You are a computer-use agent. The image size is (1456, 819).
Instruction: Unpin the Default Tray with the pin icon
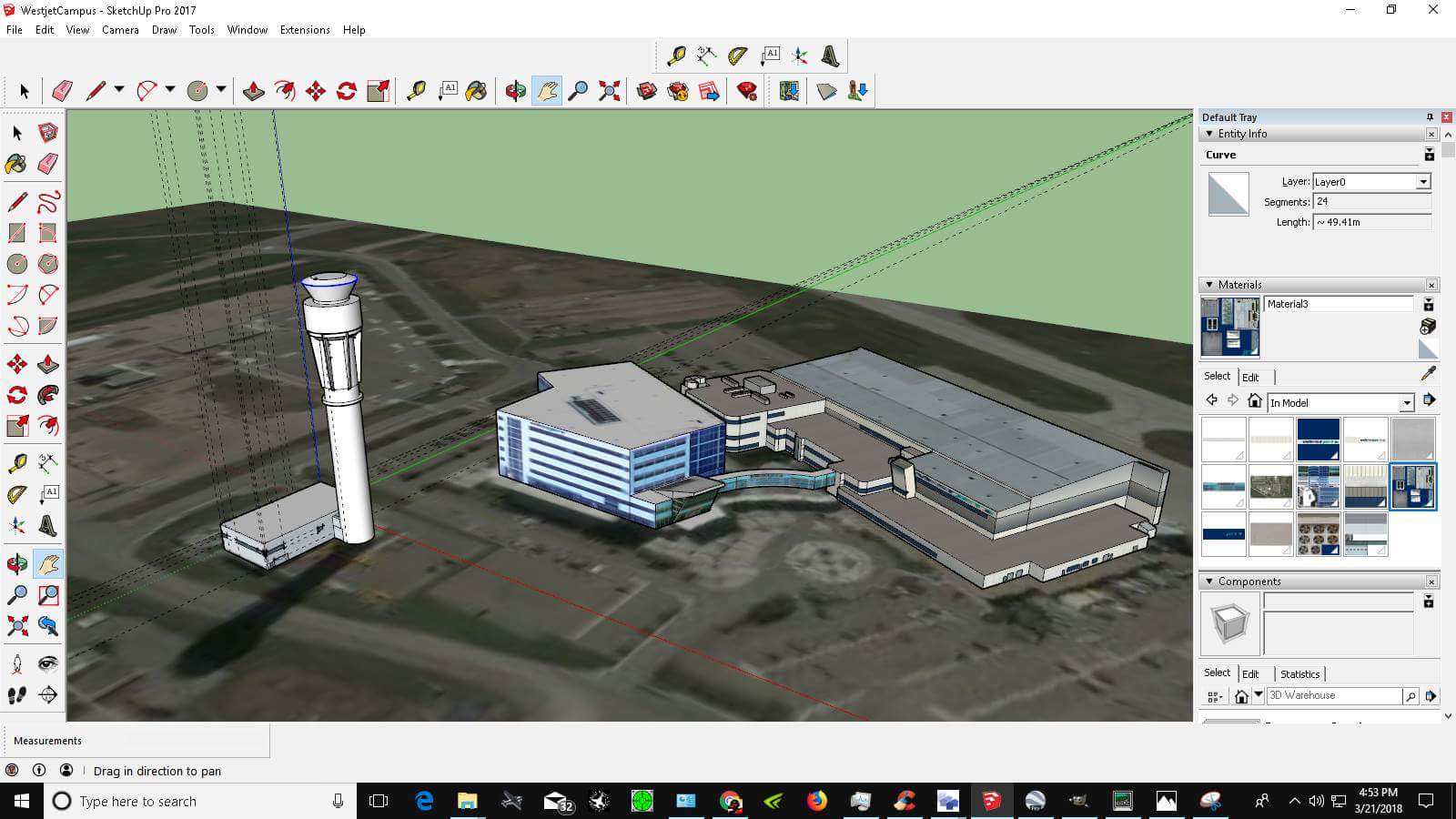1430,116
